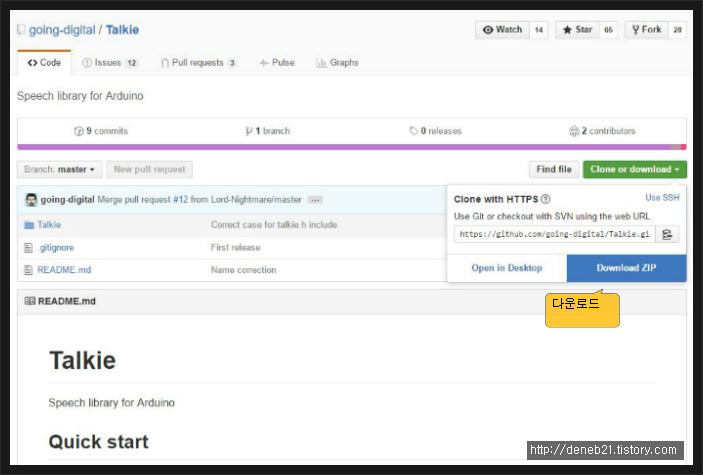Switch to the Code tab

pyautogui.click(x=44, y=63)
